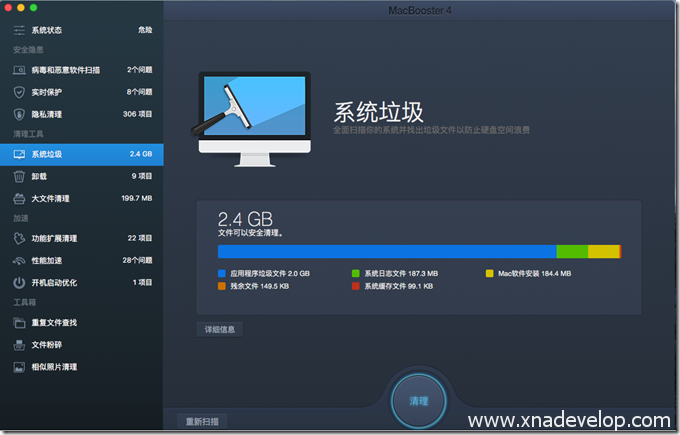Click the 详细信息 details button
The width and height of the screenshot is (680, 435).
pyautogui.click(x=219, y=329)
